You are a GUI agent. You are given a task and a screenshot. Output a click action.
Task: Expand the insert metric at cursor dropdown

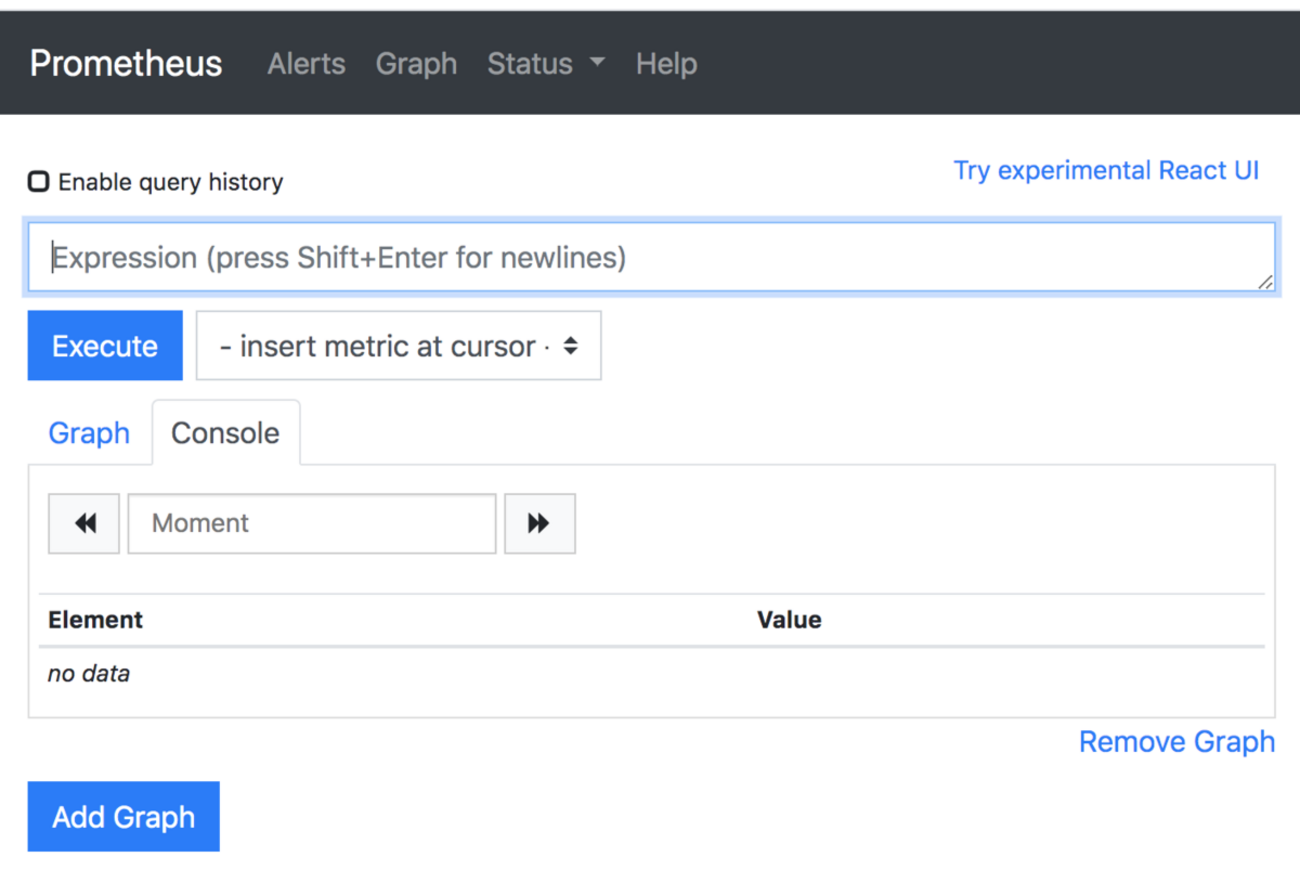[398, 346]
